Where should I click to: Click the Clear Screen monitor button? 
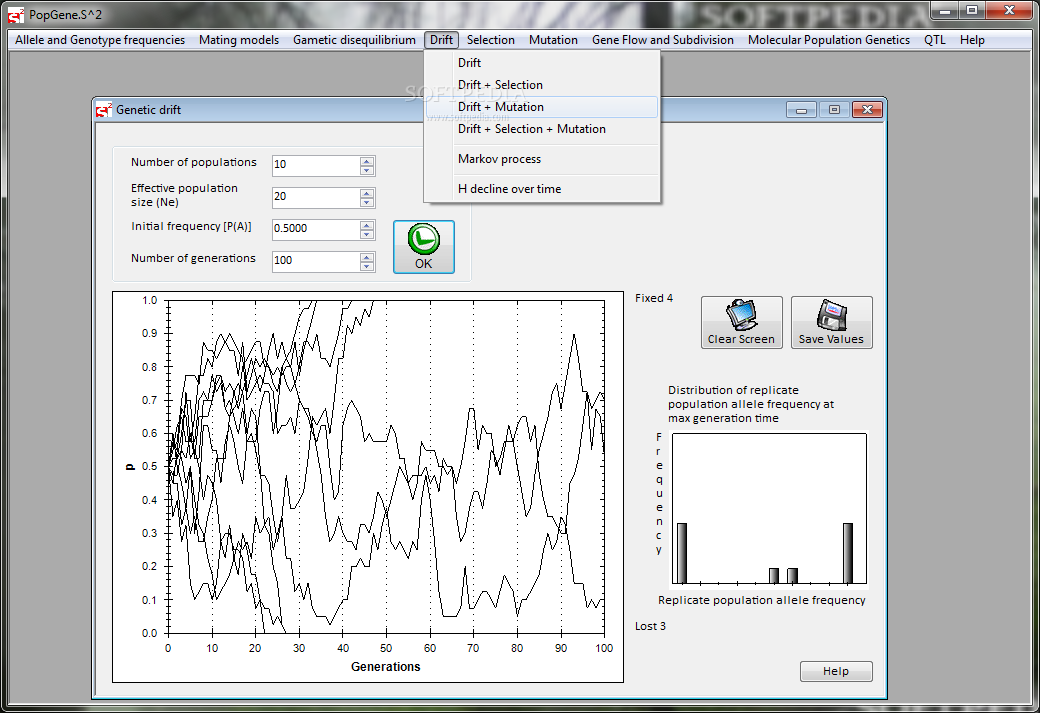[x=742, y=322]
